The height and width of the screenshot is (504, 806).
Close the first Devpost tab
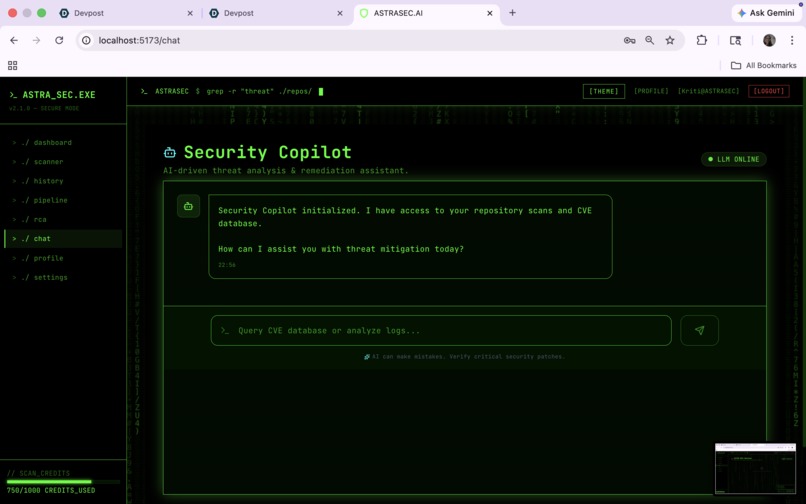click(x=190, y=13)
